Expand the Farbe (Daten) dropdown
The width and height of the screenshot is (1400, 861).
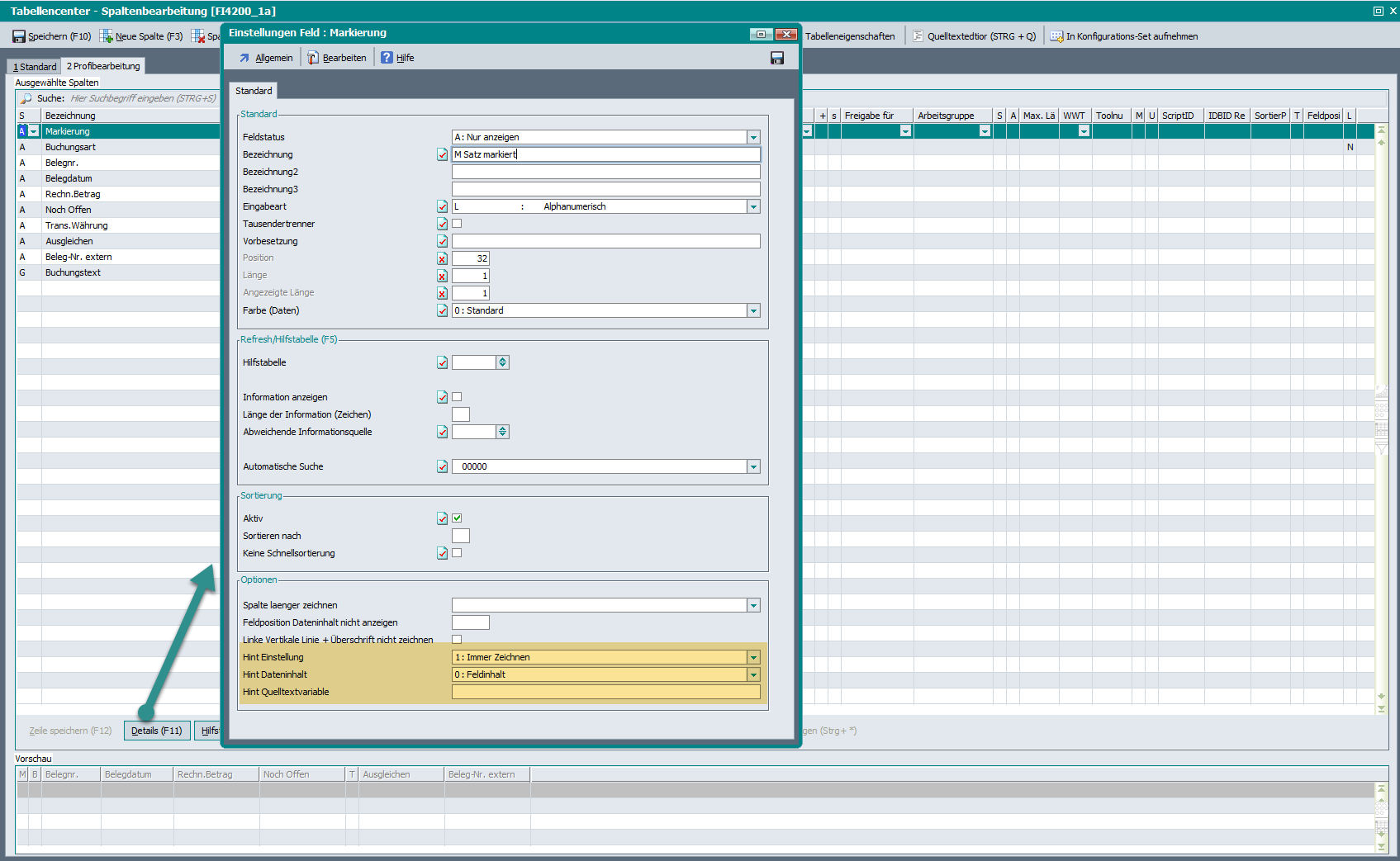(753, 311)
